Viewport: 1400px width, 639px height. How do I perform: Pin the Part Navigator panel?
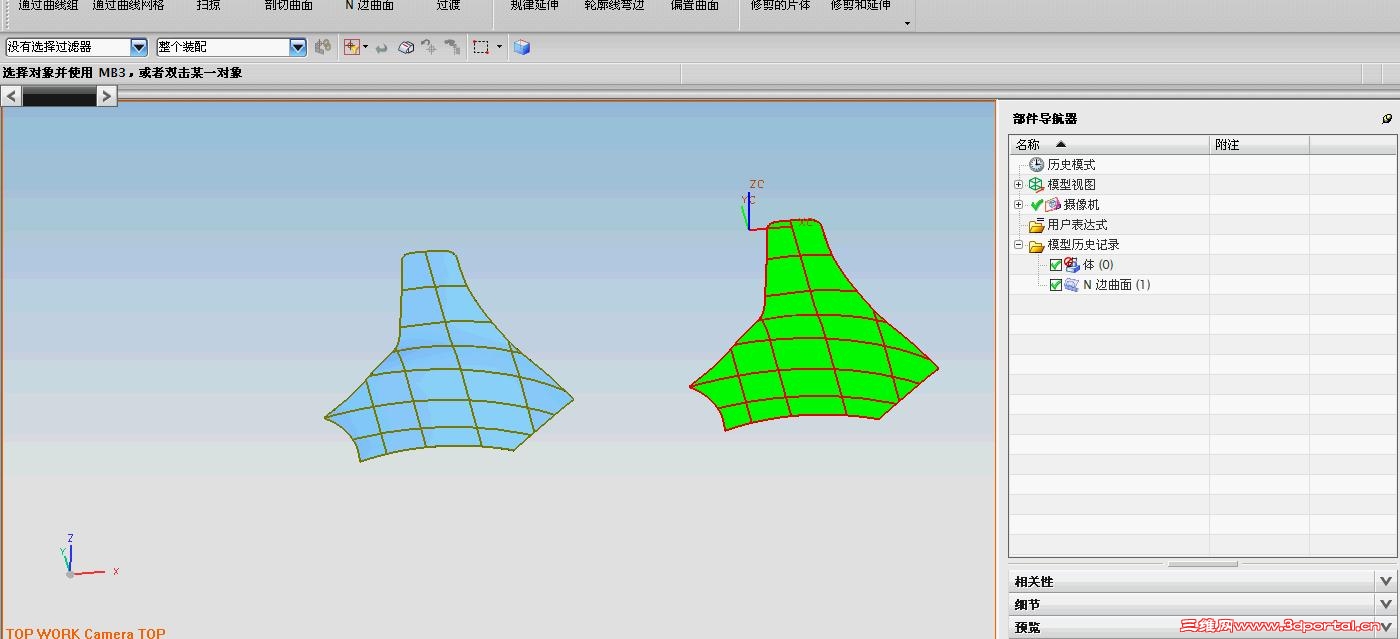[1387, 119]
